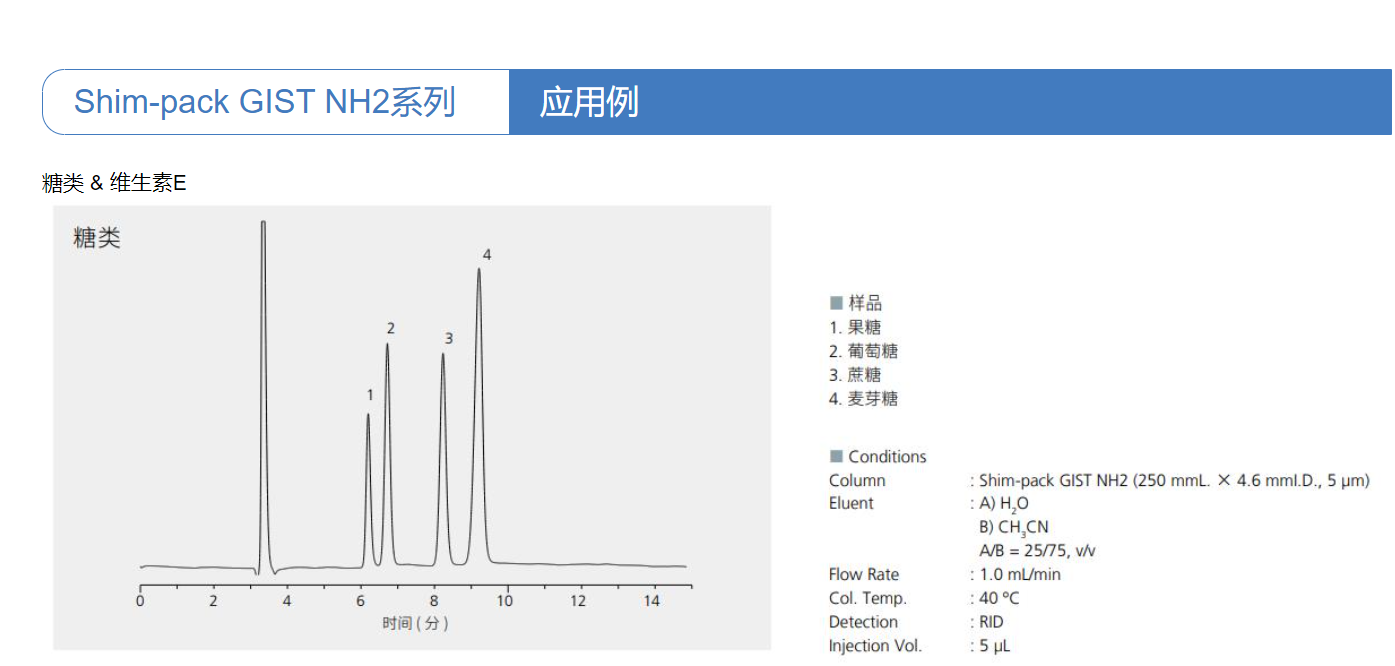1395x666 pixels.
Task: Click peak label 2 on the chromatogram
Action: click(391, 328)
